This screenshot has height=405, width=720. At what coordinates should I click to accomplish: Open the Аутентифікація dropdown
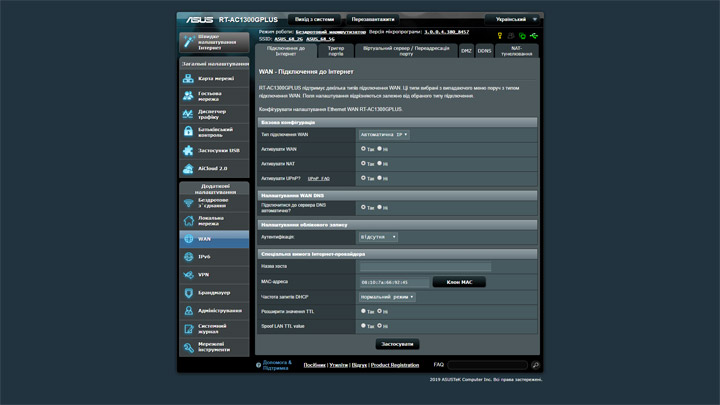378,237
